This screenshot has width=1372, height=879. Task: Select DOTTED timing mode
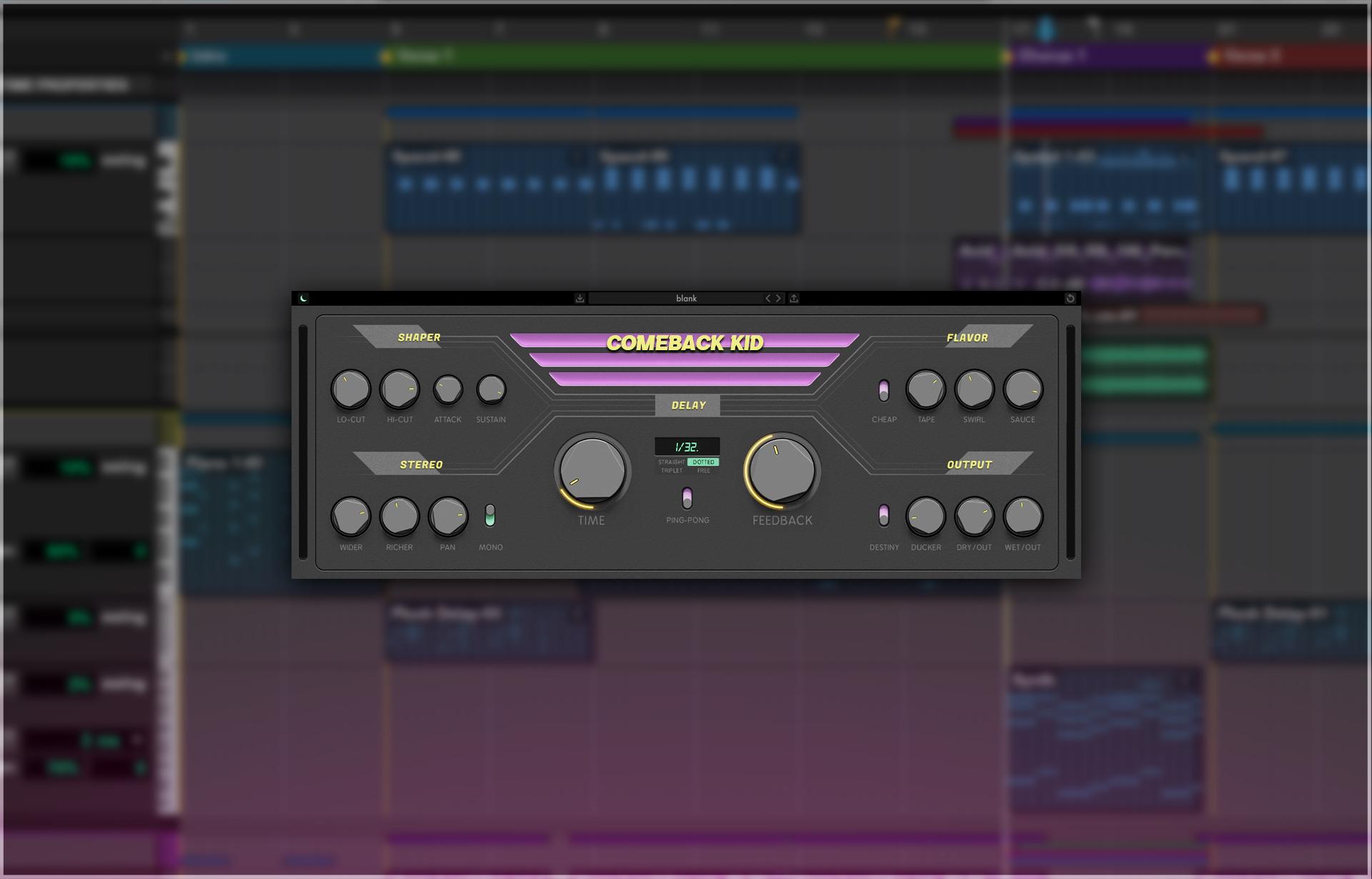[x=703, y=462]
